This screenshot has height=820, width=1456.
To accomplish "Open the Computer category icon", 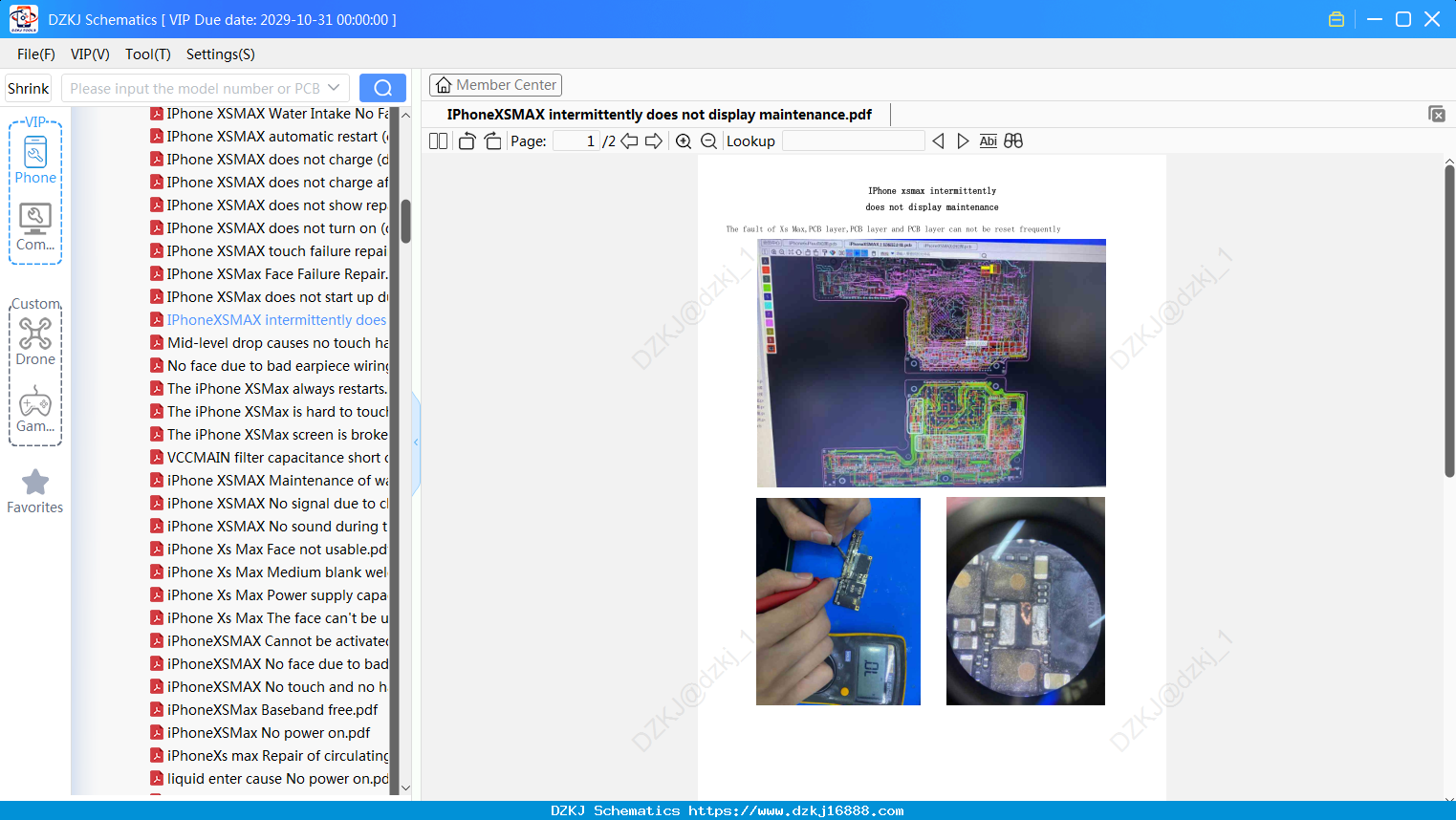I will [x=35, y=227].
